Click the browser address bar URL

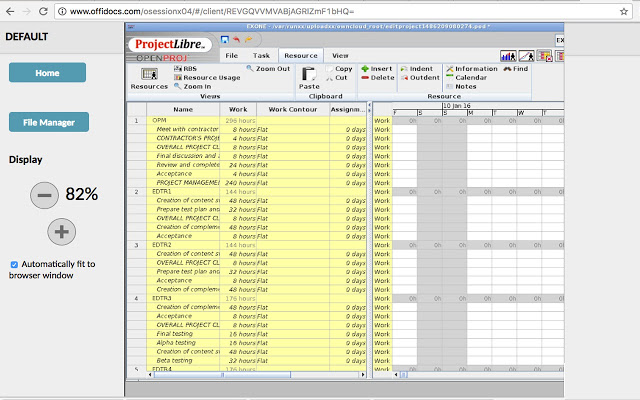click(212, 11)
